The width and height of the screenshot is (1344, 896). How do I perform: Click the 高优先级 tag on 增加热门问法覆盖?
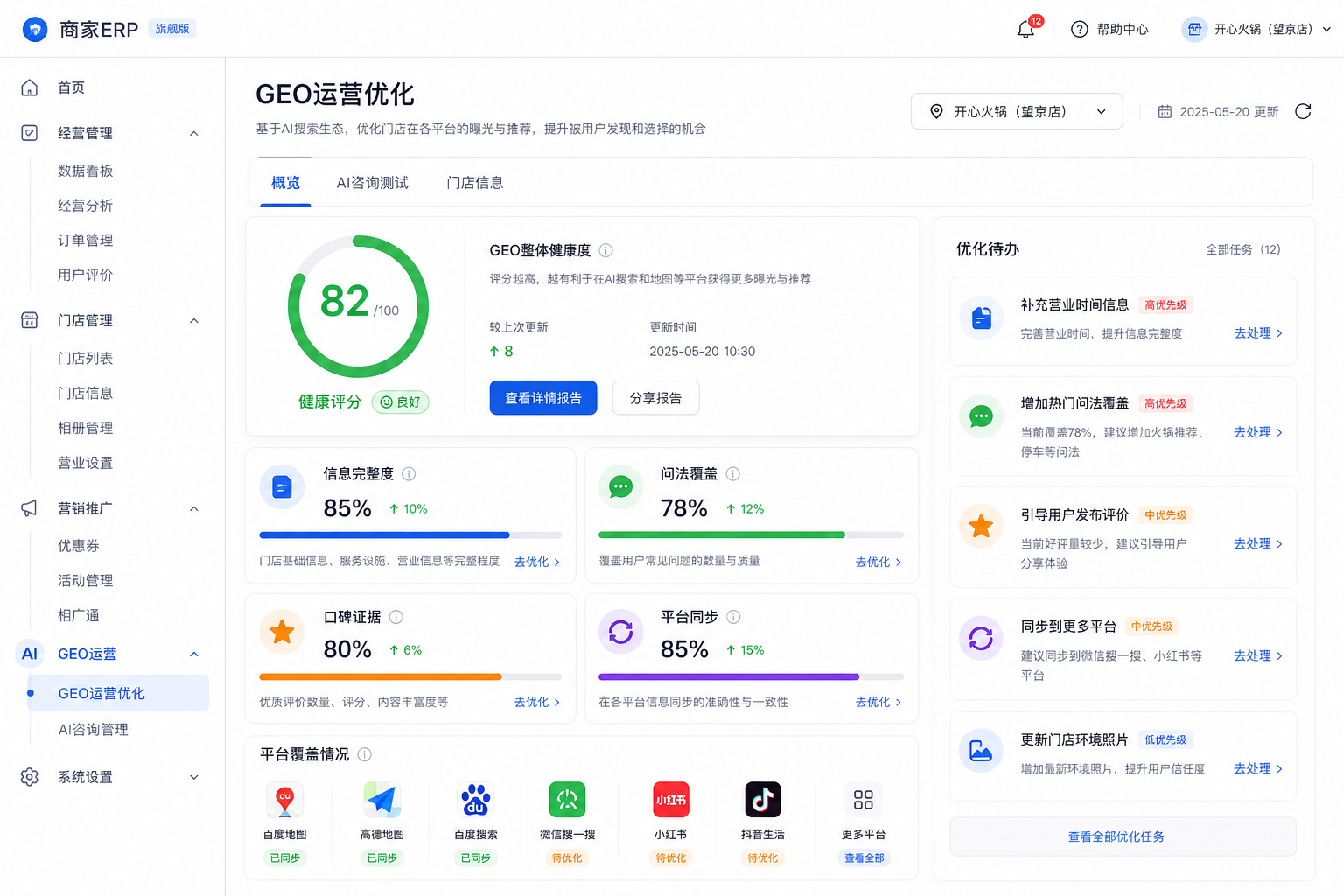pyautogui.click(x=1165, y=404)
